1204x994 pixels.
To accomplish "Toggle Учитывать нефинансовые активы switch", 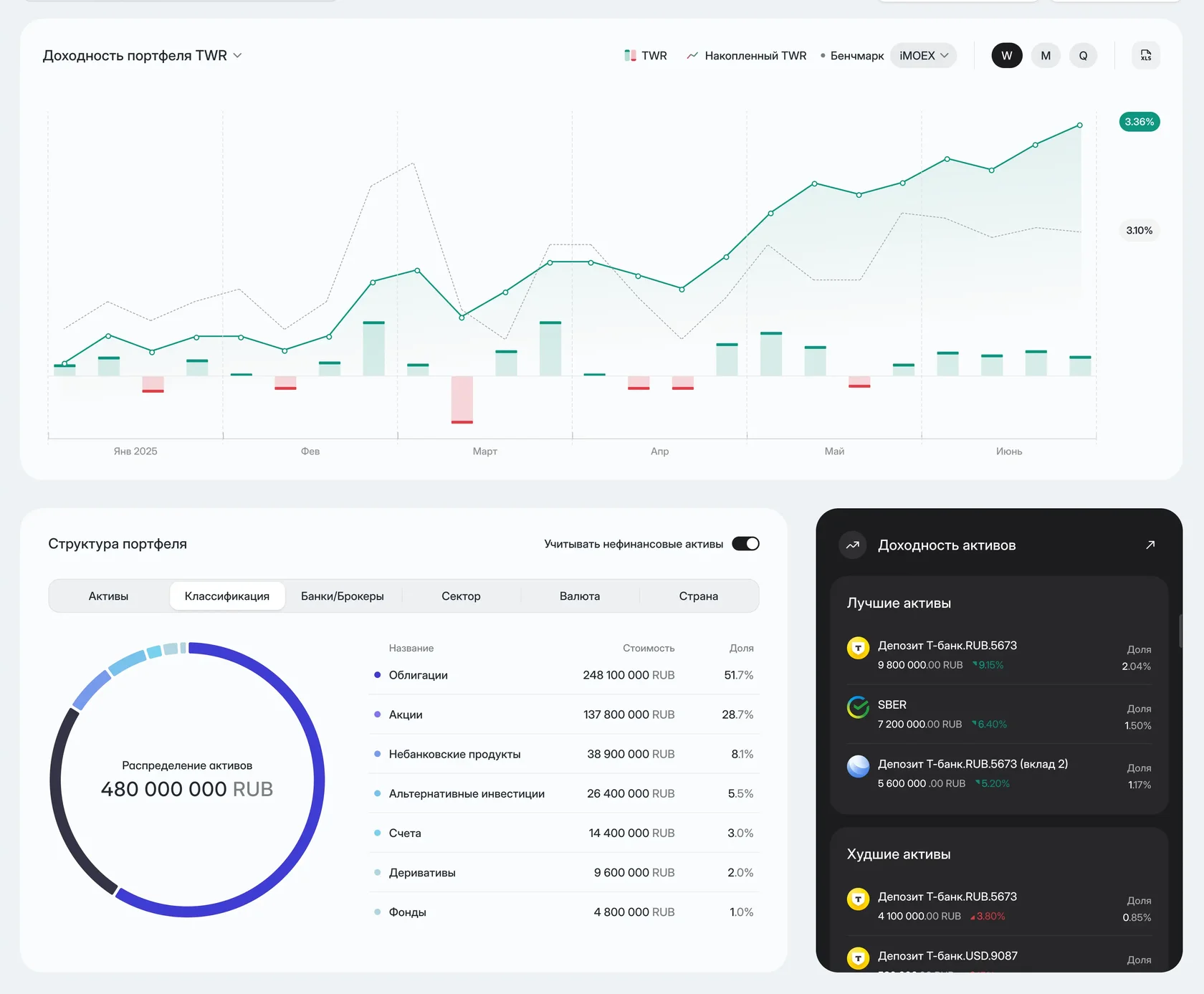I will [745, 544].
